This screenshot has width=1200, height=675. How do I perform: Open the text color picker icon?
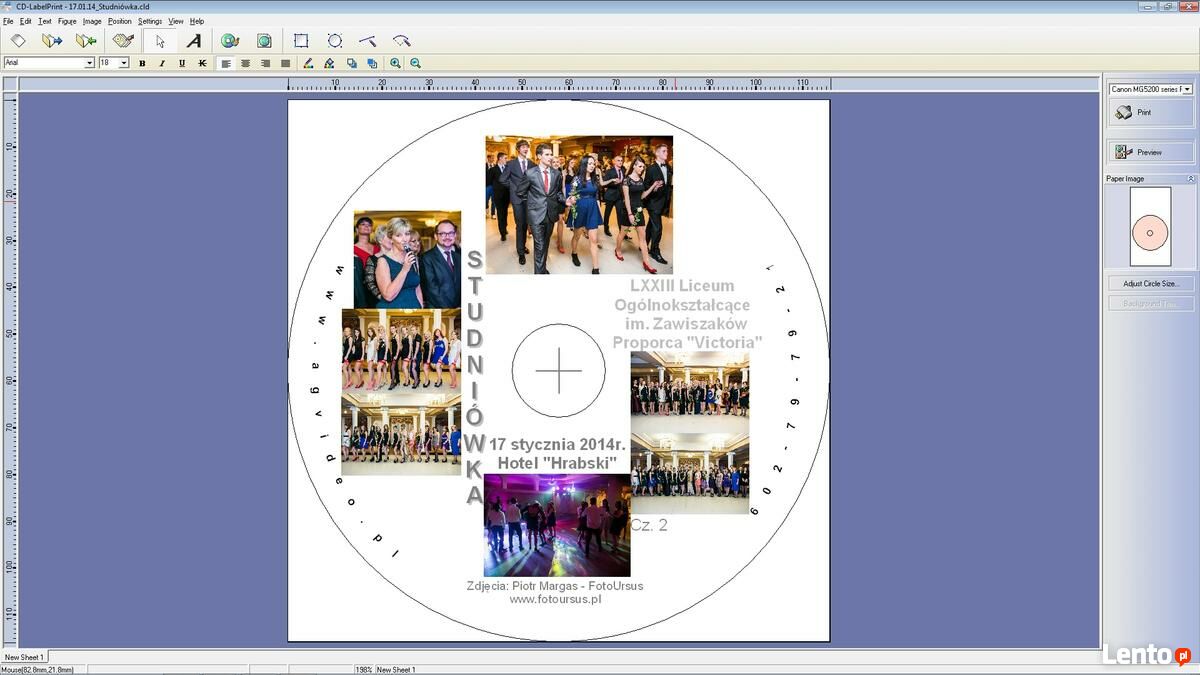[x=308, y=63]
